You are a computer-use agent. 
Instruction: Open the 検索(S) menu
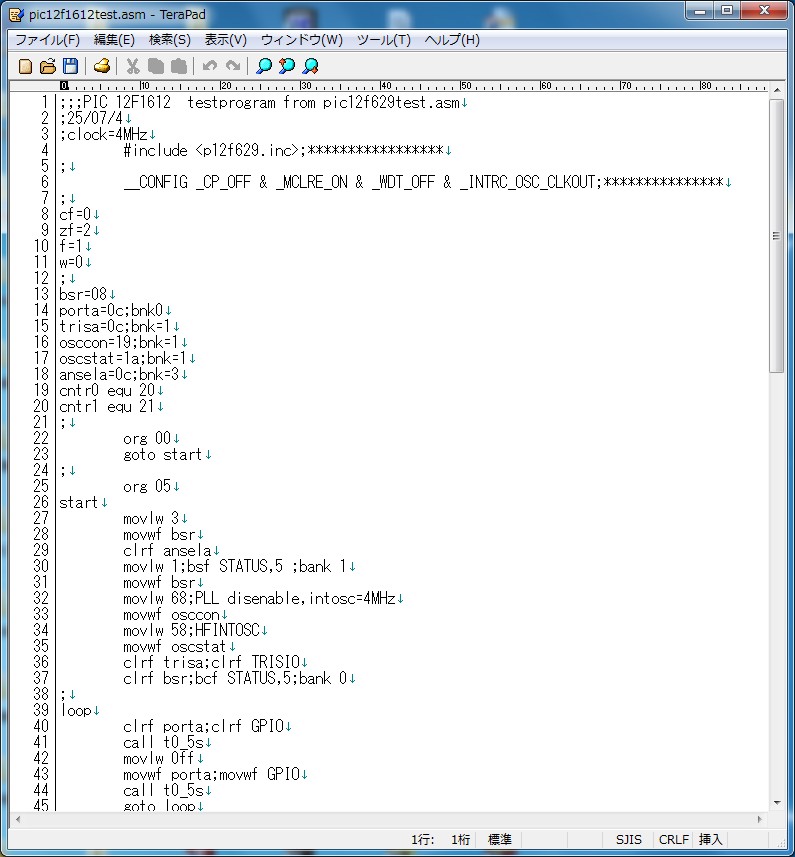[x=170, y=40]
